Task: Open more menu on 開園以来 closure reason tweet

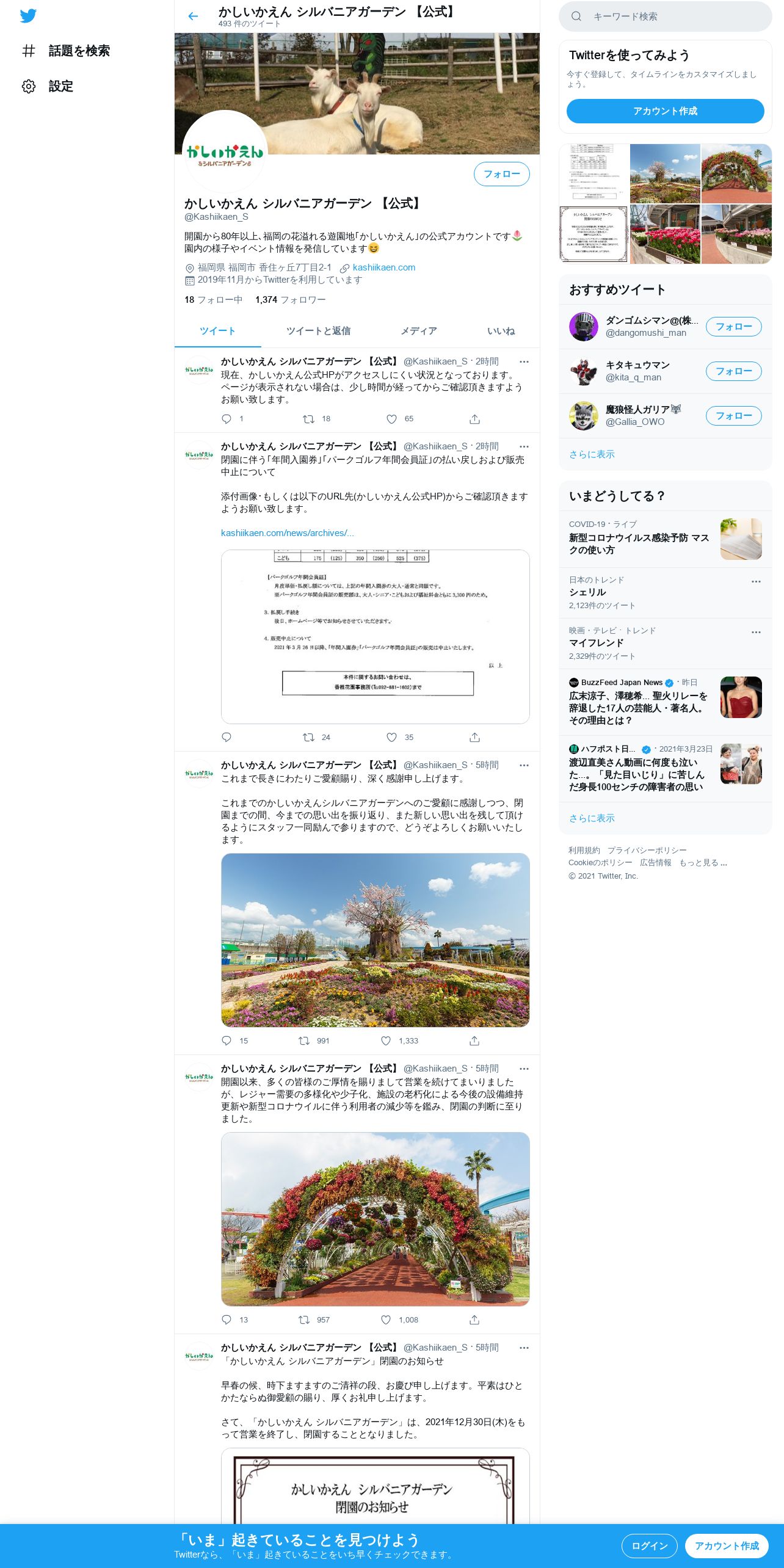Action: pyautogui.click(x=524, y=1069)
